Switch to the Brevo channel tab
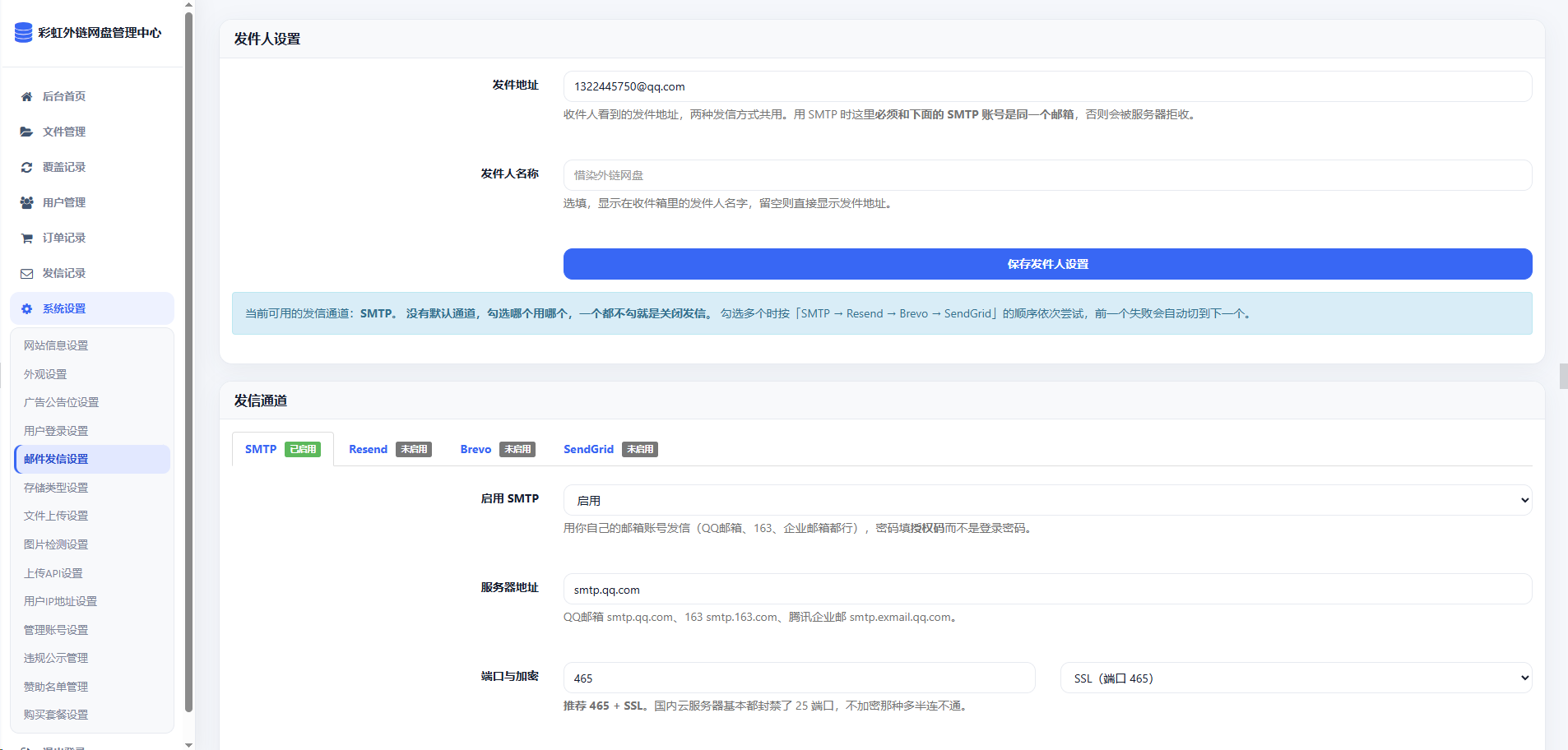 point(498,449)
